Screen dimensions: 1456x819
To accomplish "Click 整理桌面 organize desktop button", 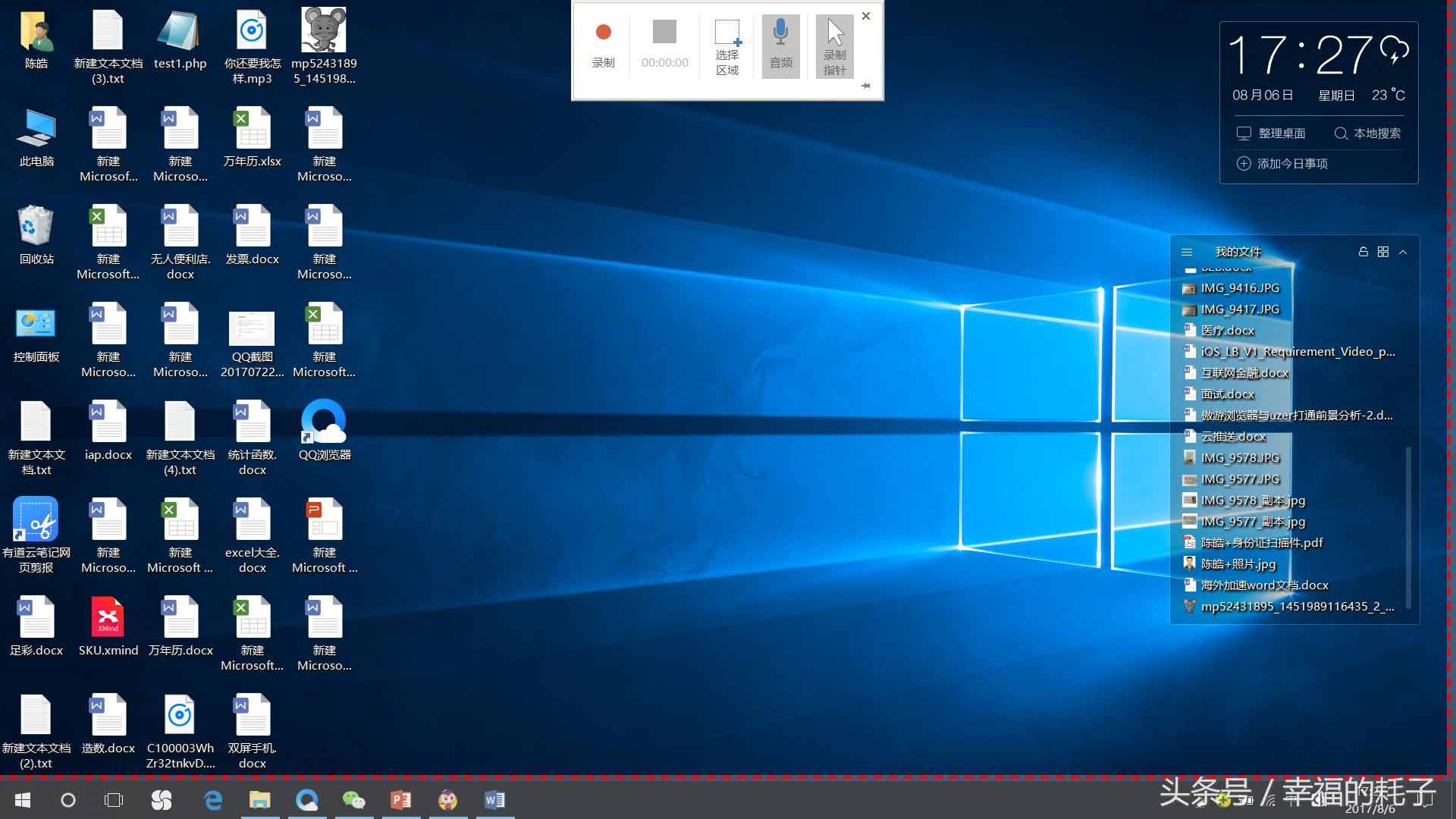I will (x=1271, y=133).
